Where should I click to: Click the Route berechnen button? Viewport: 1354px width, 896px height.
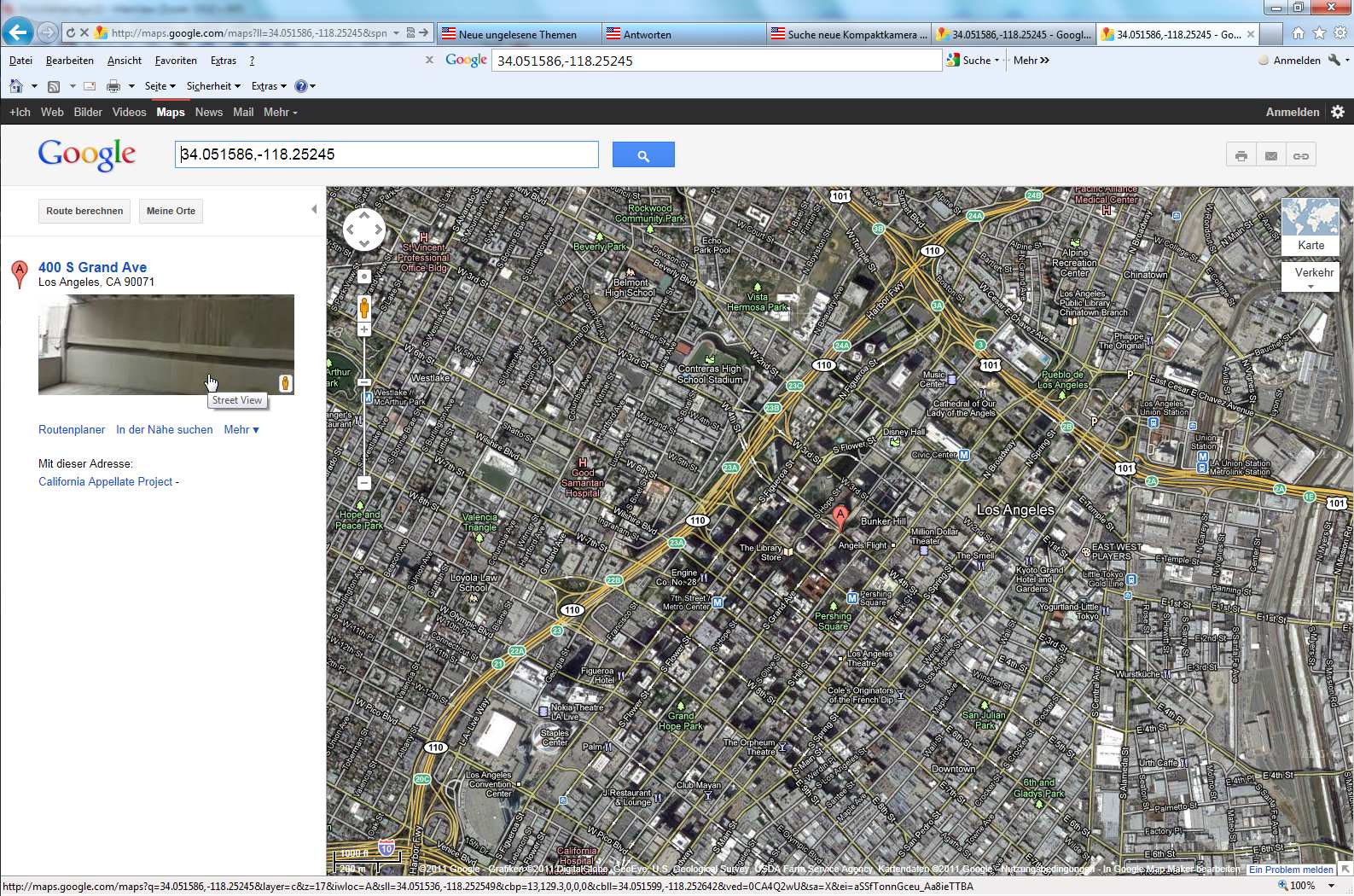pyautogui.click(x=84, y=211)
